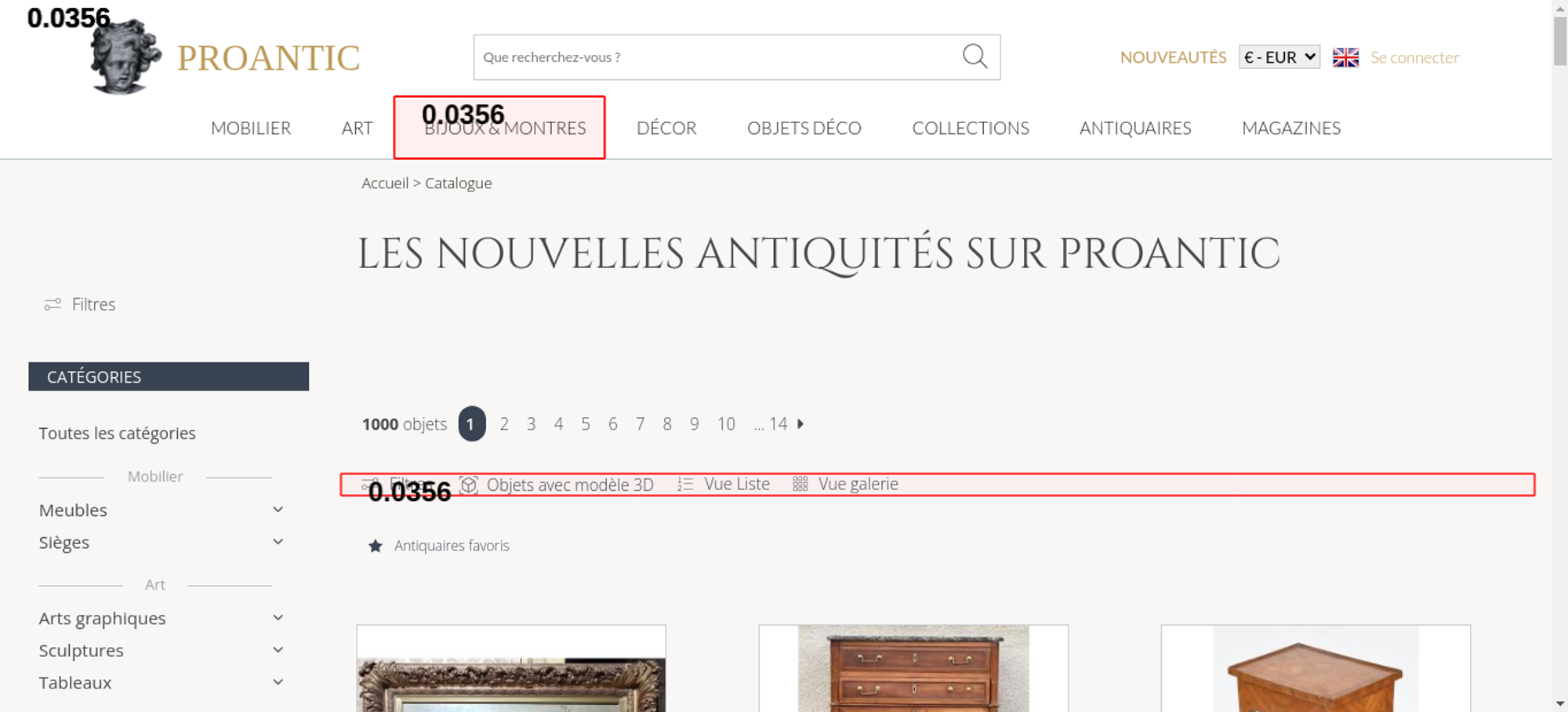Go to page 6
This screenshot has width=1568, height=712.
(613, 424)
